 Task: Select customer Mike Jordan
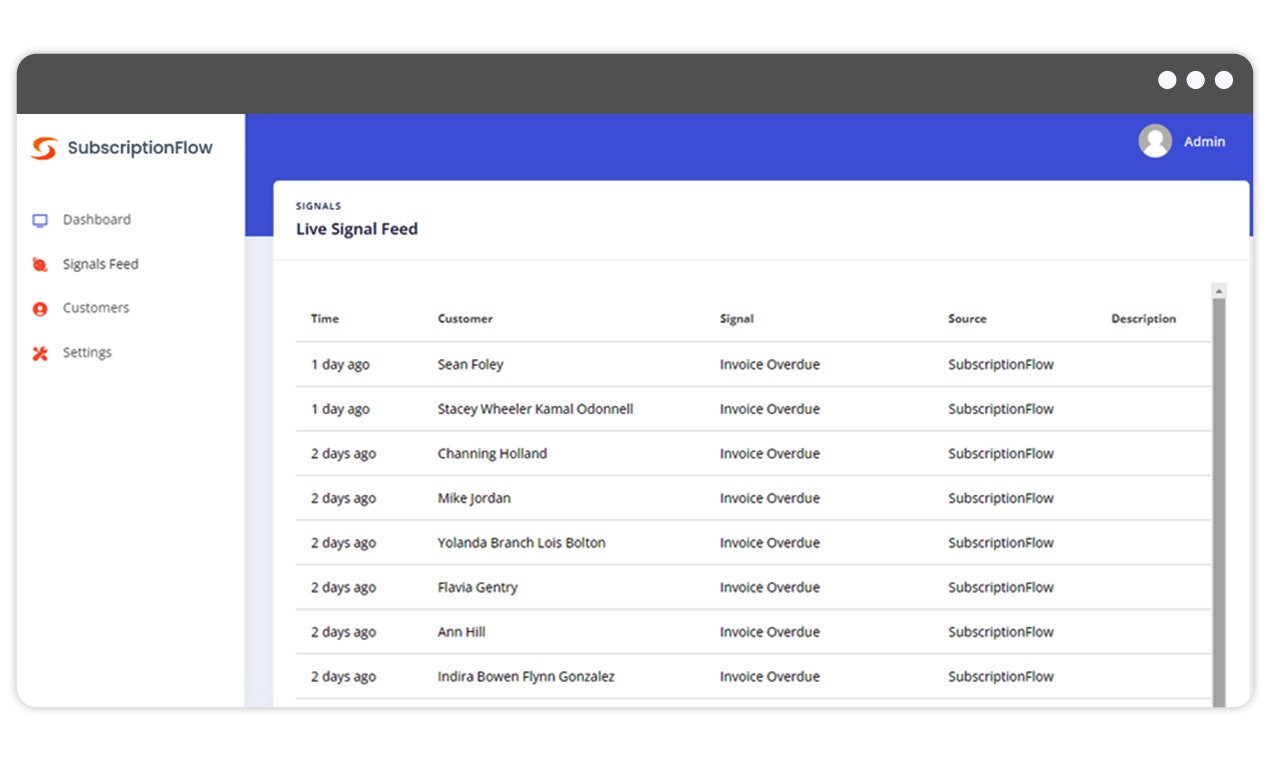coord(474,498)
